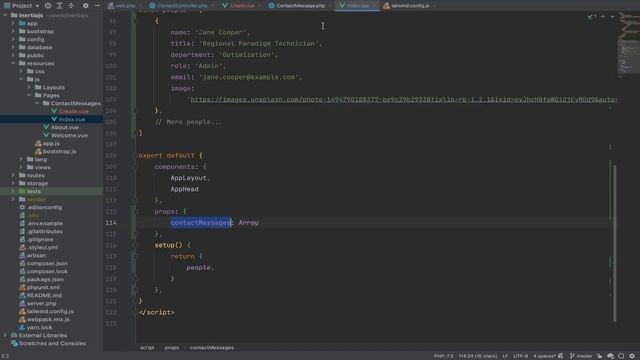Open Welcome.vue file
Image resolution: width=640 pixels, height=360 pixels.
click(69, 135)
